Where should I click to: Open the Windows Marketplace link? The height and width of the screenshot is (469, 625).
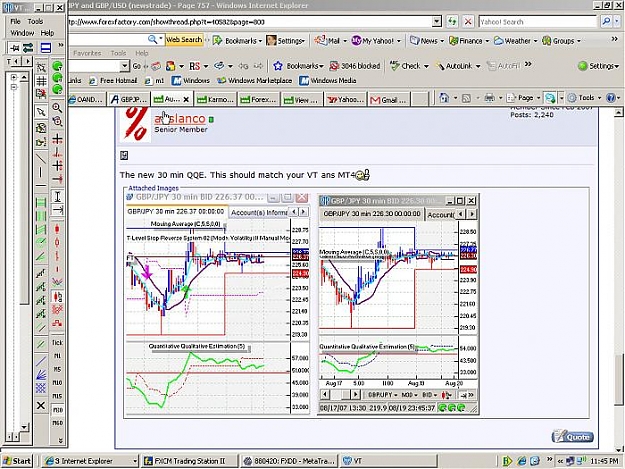(x=254, y=80)
